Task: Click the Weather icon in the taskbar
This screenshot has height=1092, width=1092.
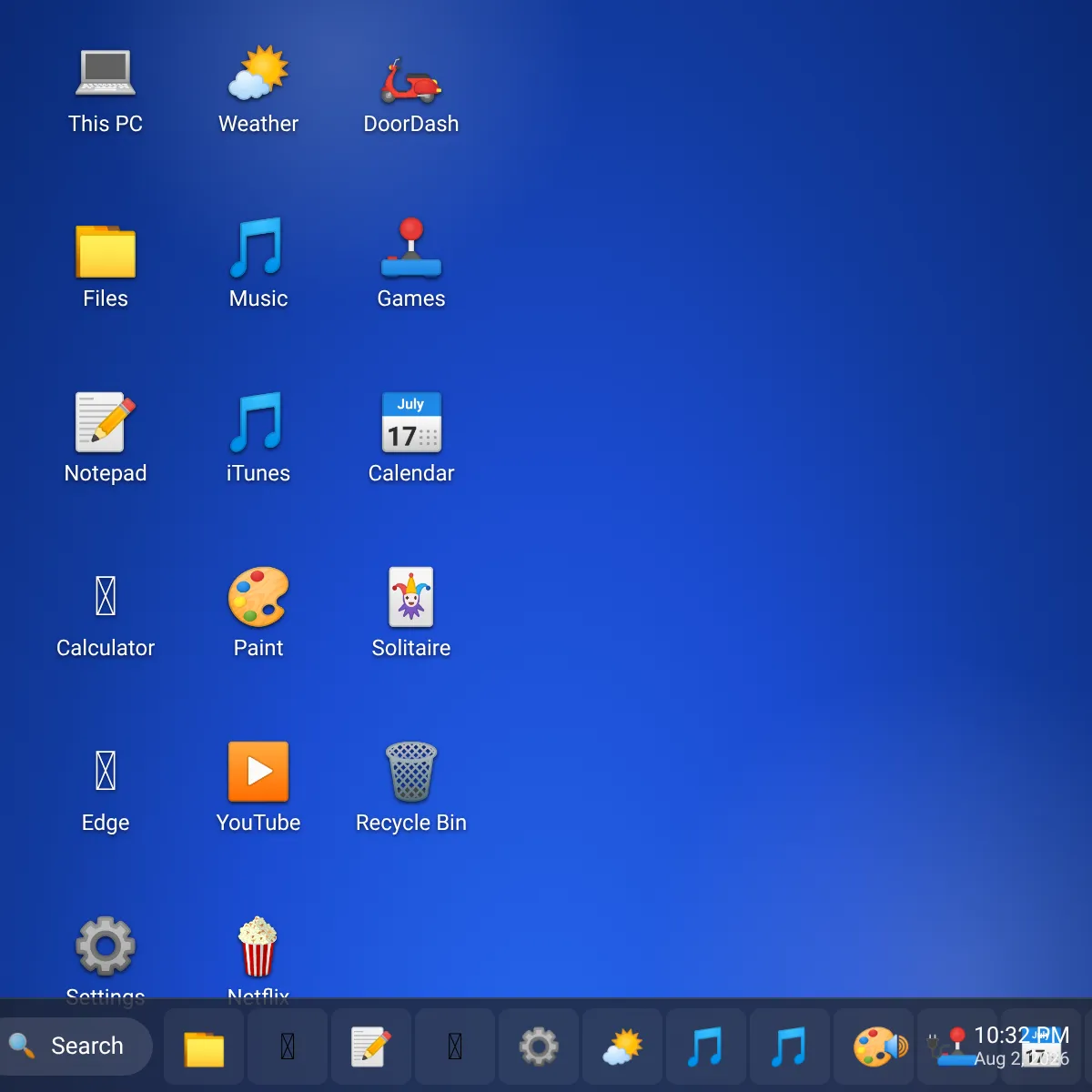Action: pos(622,1046)
